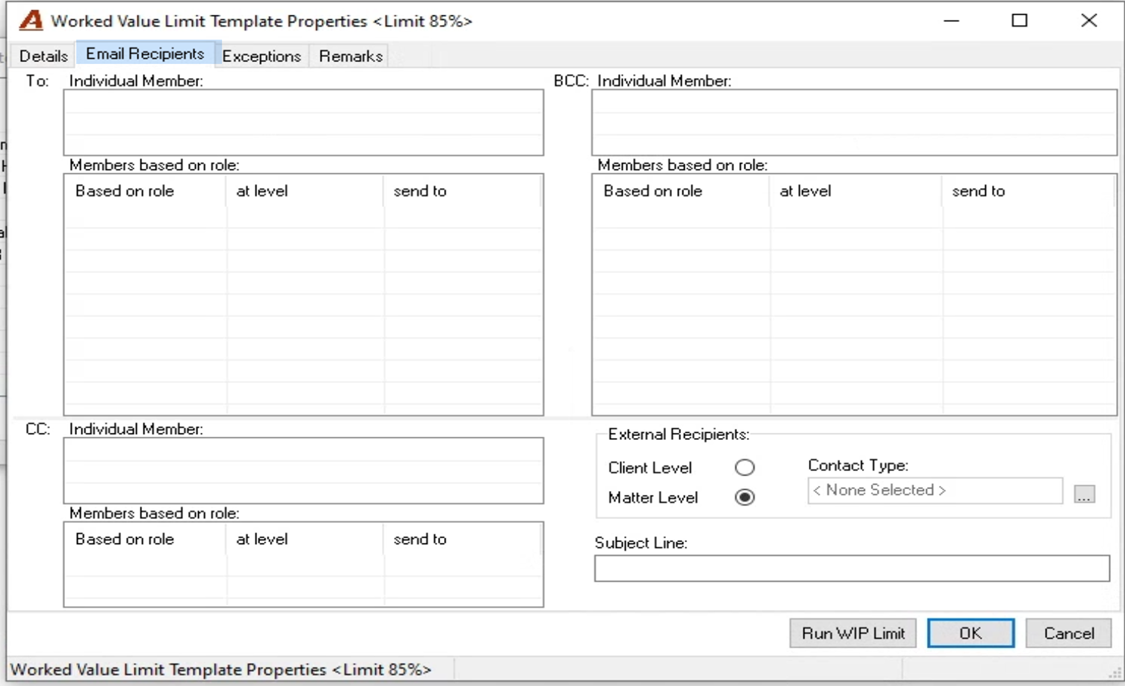Confirm the dialog with OK
This screenshot has width=1125, height=686.
tap(971, 634)
